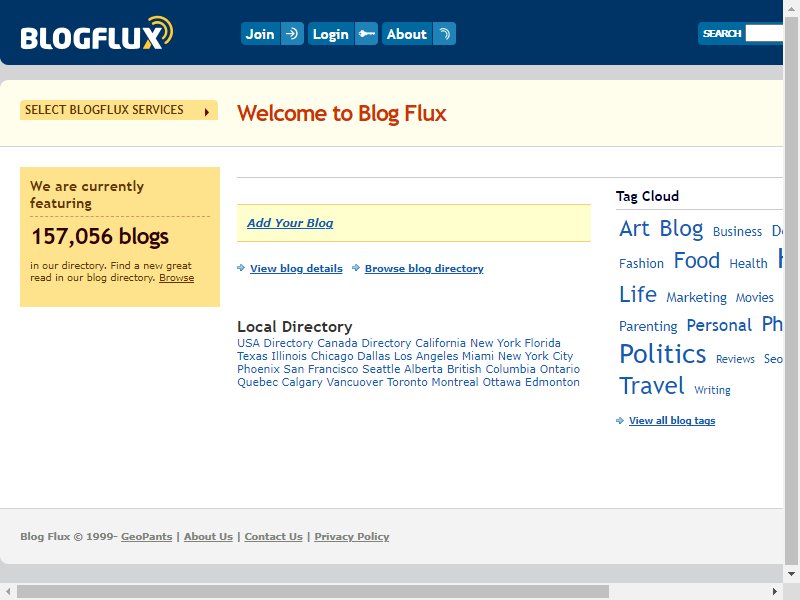Select Phoenix in Local Directory
Viewport: 800px width, 600px height.
[259, 369]
